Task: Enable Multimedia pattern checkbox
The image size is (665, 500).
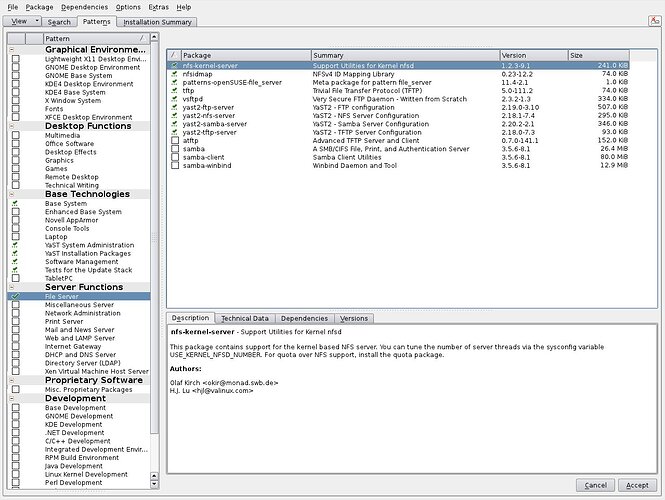Action: [16, 135]
